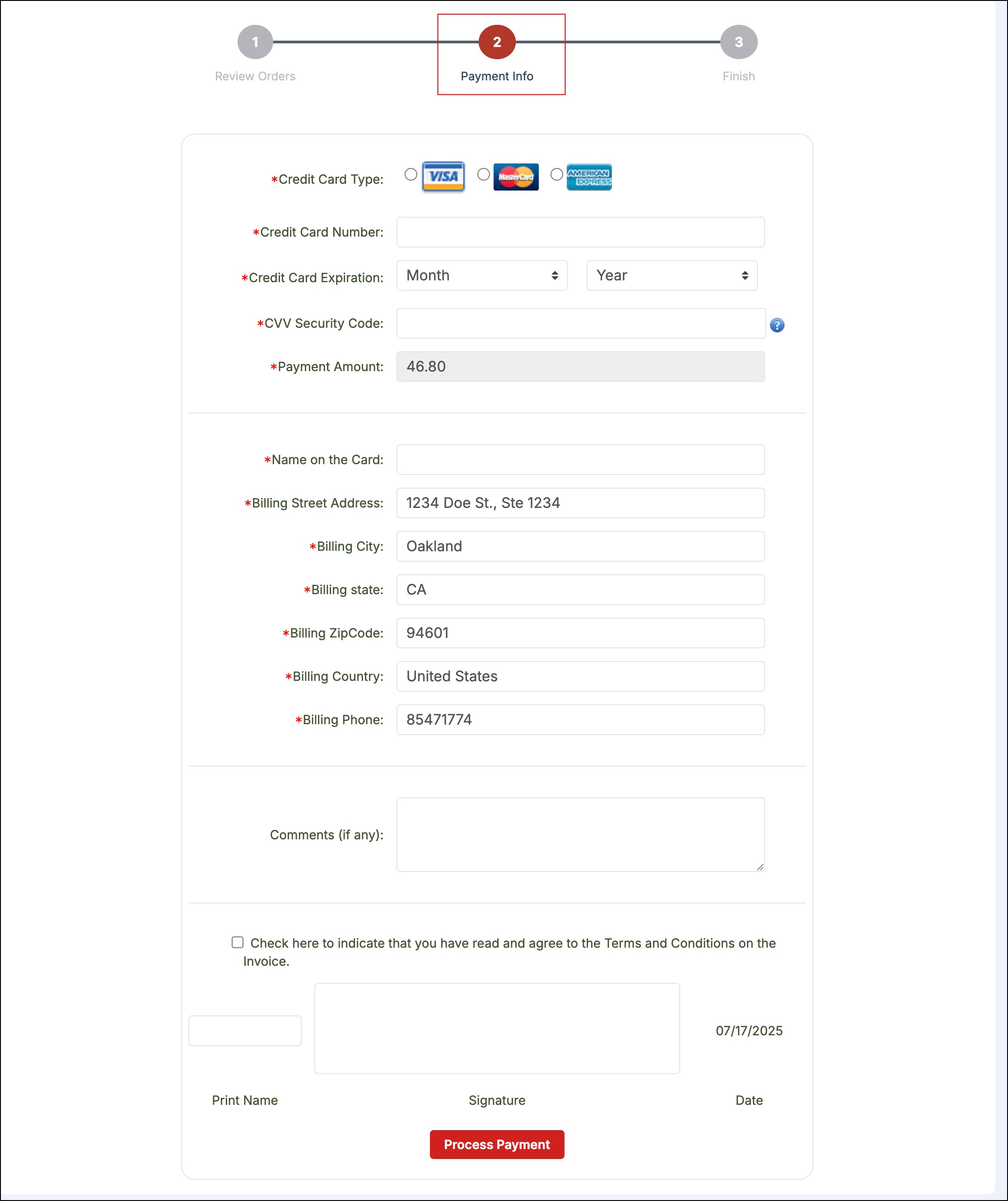This screenshot has width=1008, height=1201.
Task: Focus the Credit Card Number field
Action: pyautogui.click(x=581, y=232)
